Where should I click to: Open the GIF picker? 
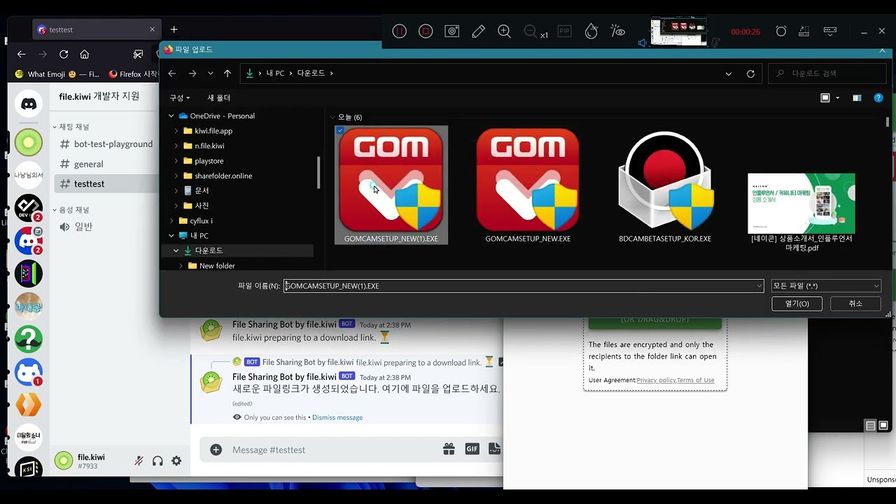tap(472, 449)
